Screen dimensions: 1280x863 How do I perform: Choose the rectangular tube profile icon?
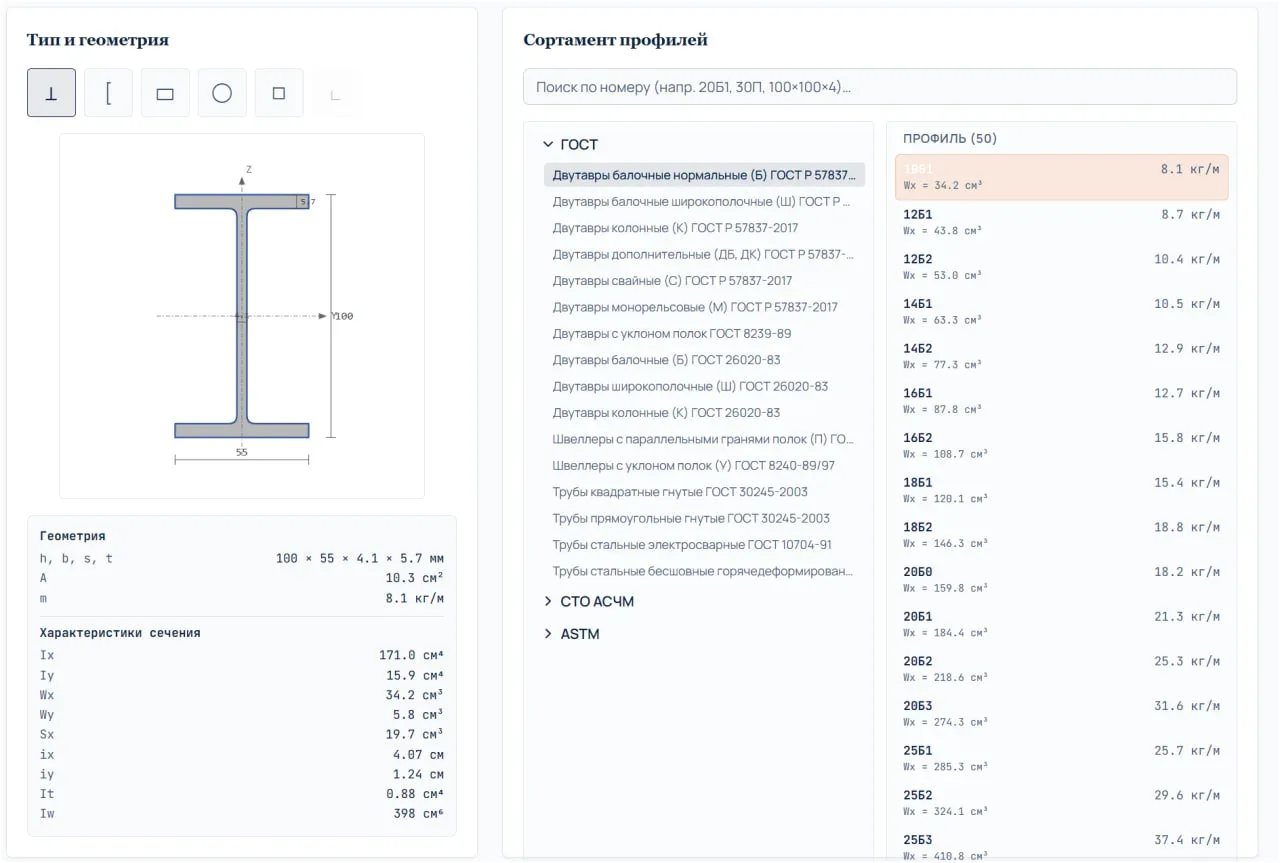coord(165,93)
